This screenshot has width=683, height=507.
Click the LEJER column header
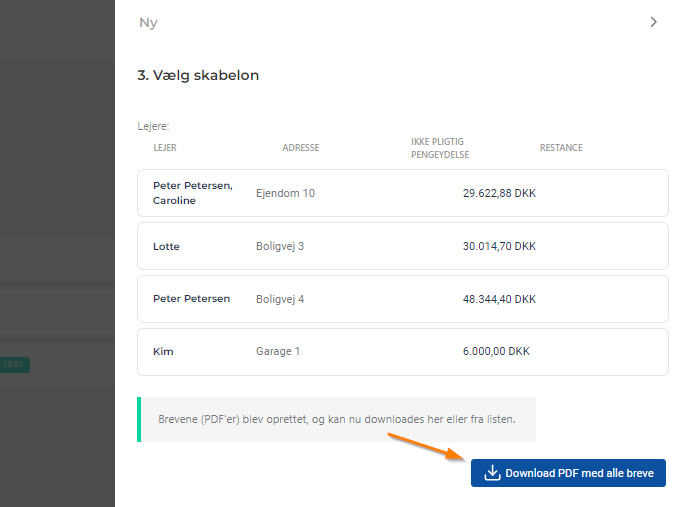165,148
